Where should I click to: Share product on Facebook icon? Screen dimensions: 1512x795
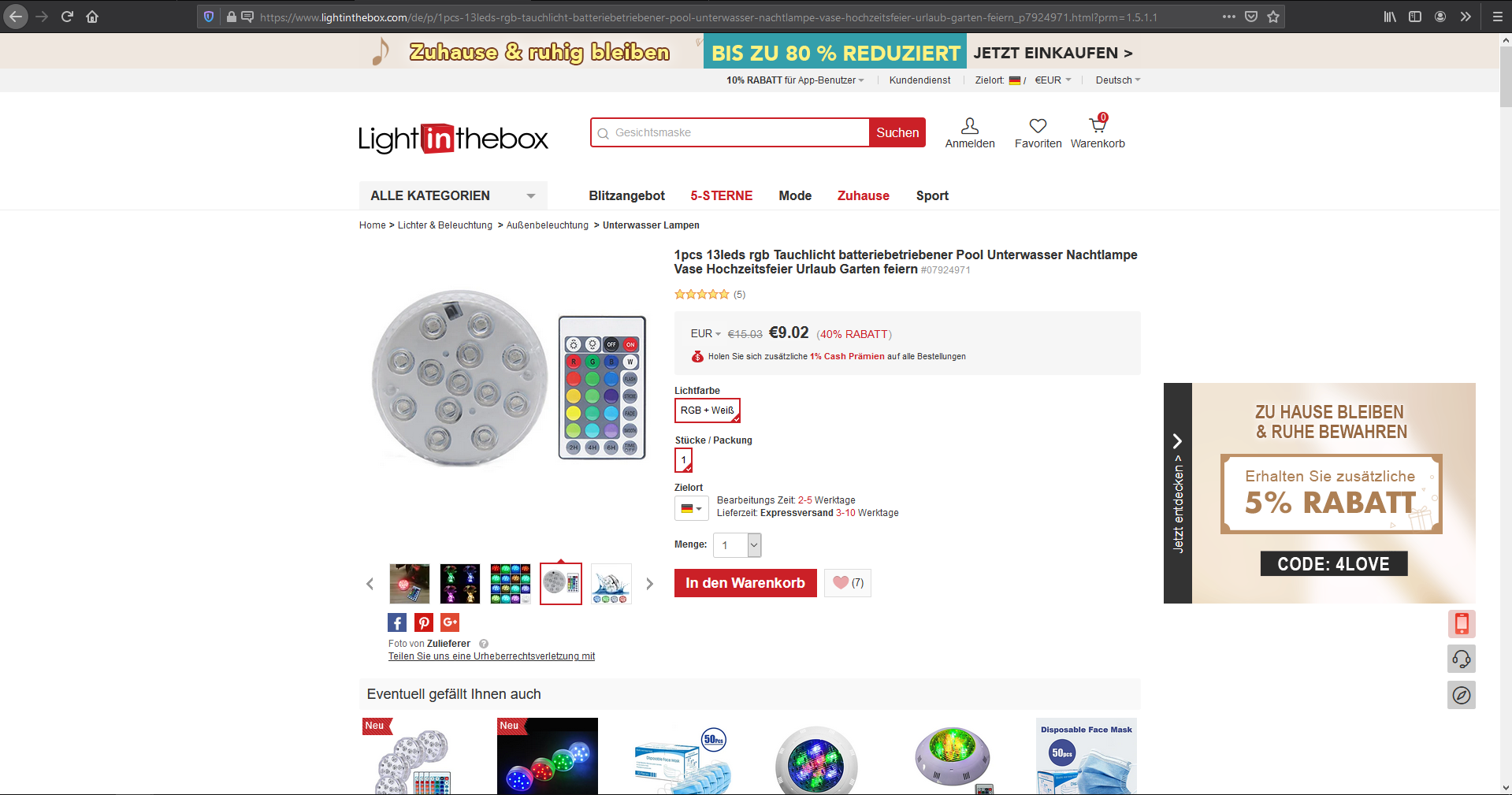pos(397,622)
